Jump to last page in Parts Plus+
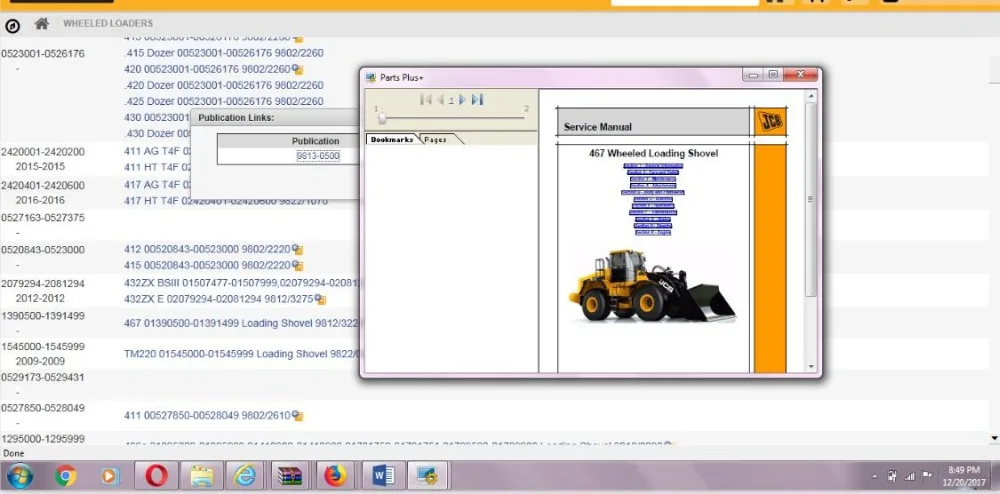The height and width of the screenshot is (494, 1000). 478,100
